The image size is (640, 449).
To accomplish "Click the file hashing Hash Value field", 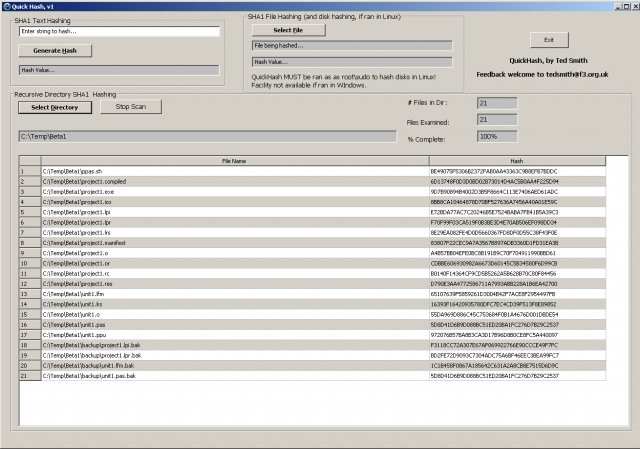I will click(352, 62).
